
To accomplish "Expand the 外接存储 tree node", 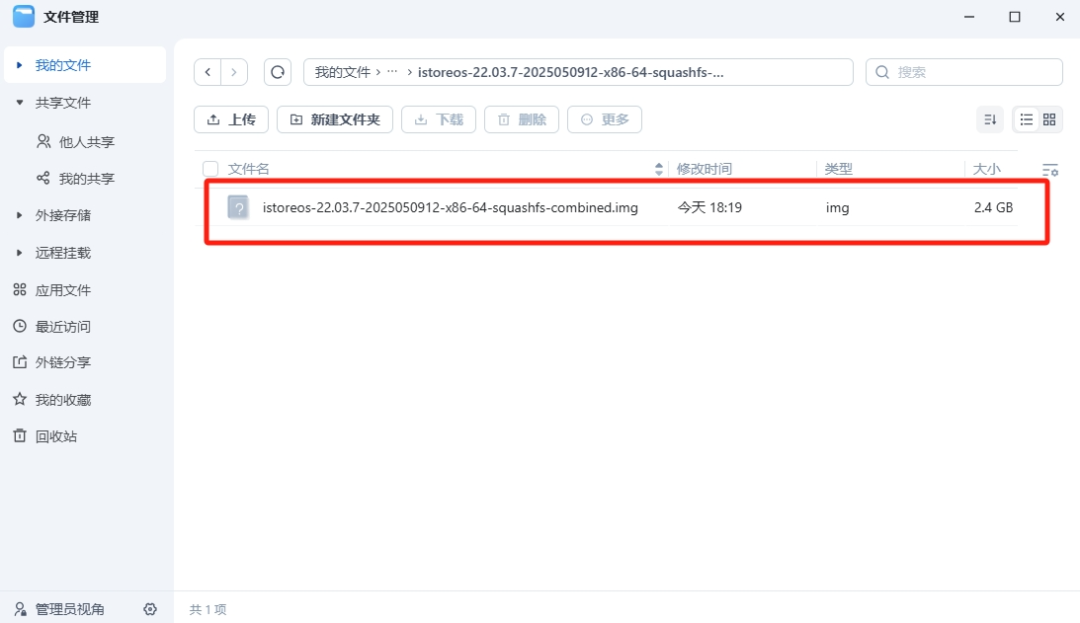I will tap(19, 215).
